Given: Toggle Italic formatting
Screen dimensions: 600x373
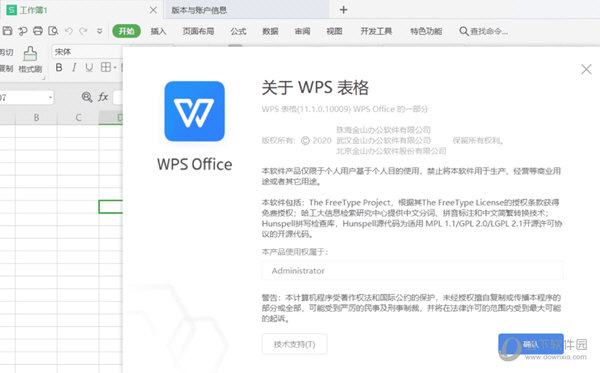Looking at the screenshot, I should (x=74, y=68).
